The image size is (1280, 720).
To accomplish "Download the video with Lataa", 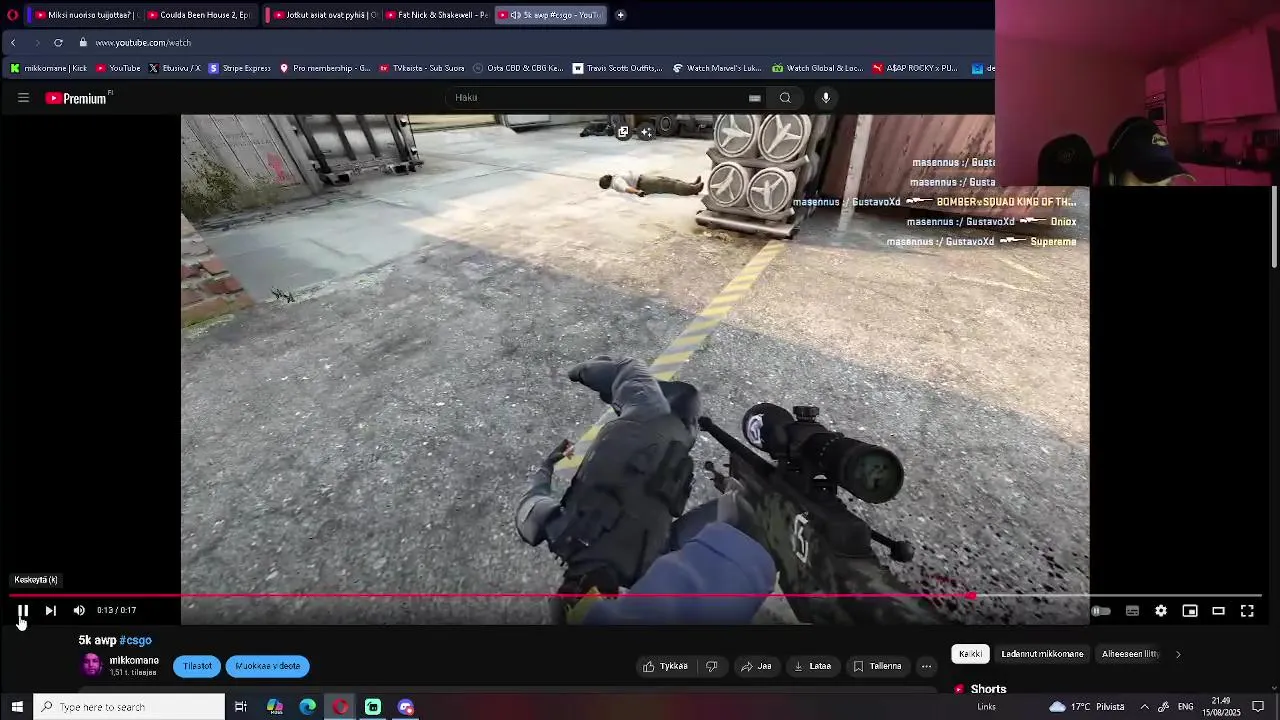I will click(812, 666).
